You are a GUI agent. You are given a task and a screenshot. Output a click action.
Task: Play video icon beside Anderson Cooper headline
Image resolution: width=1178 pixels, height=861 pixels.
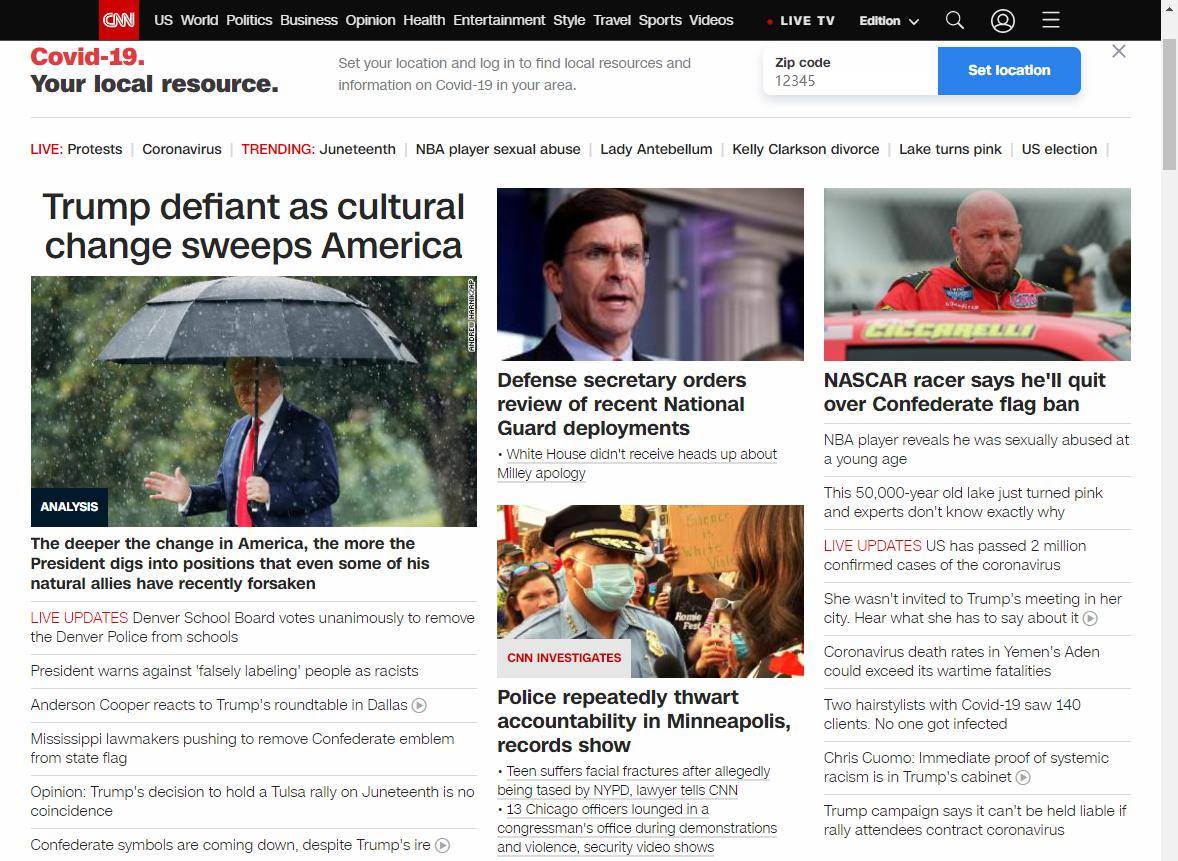419,705
